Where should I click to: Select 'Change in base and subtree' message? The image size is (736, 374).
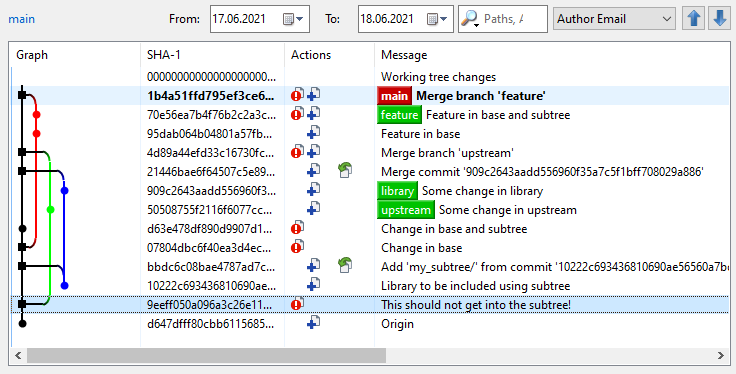pyautogui.click(x=454, y=229)
